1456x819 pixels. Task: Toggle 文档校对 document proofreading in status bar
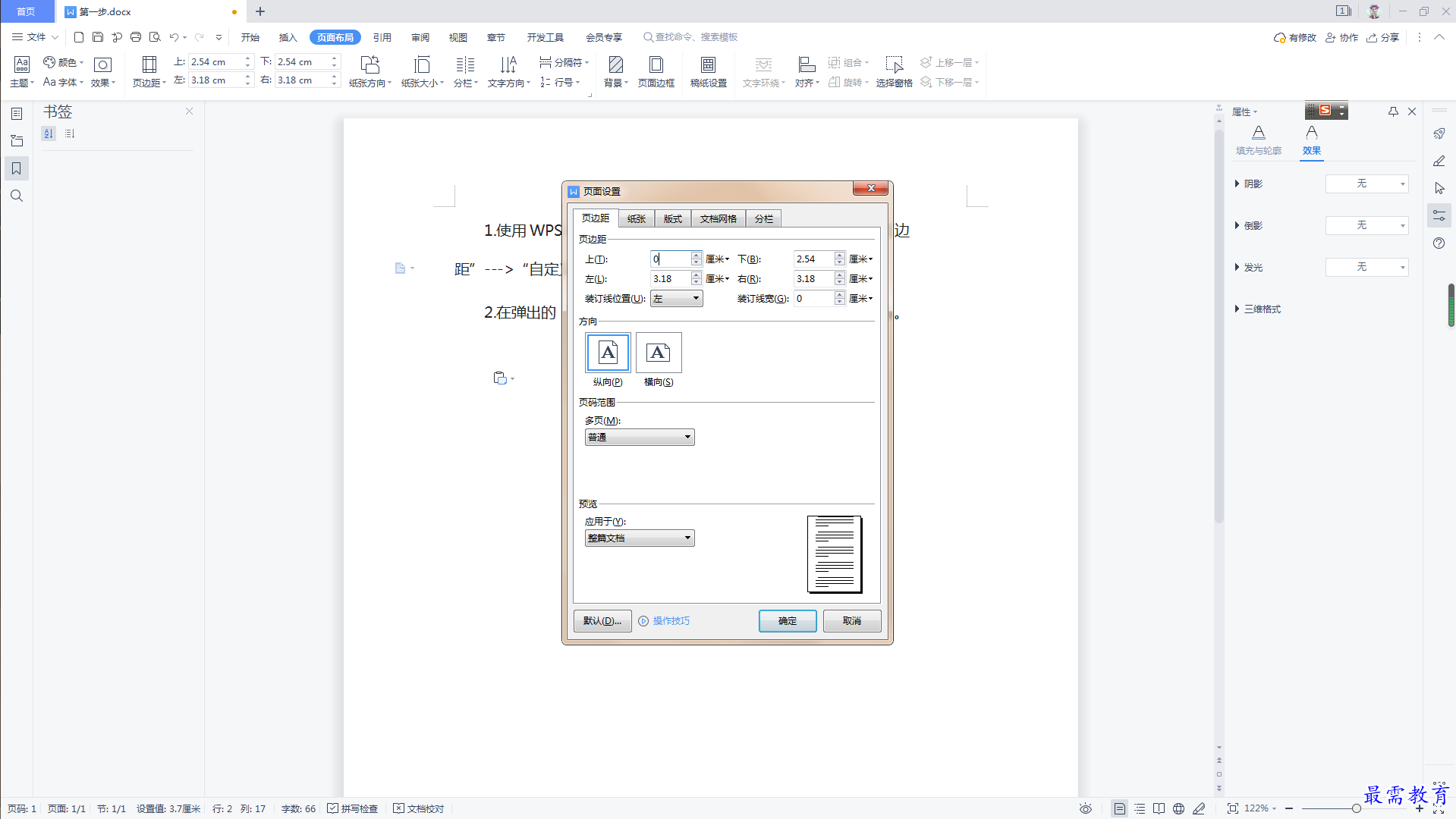418,808
